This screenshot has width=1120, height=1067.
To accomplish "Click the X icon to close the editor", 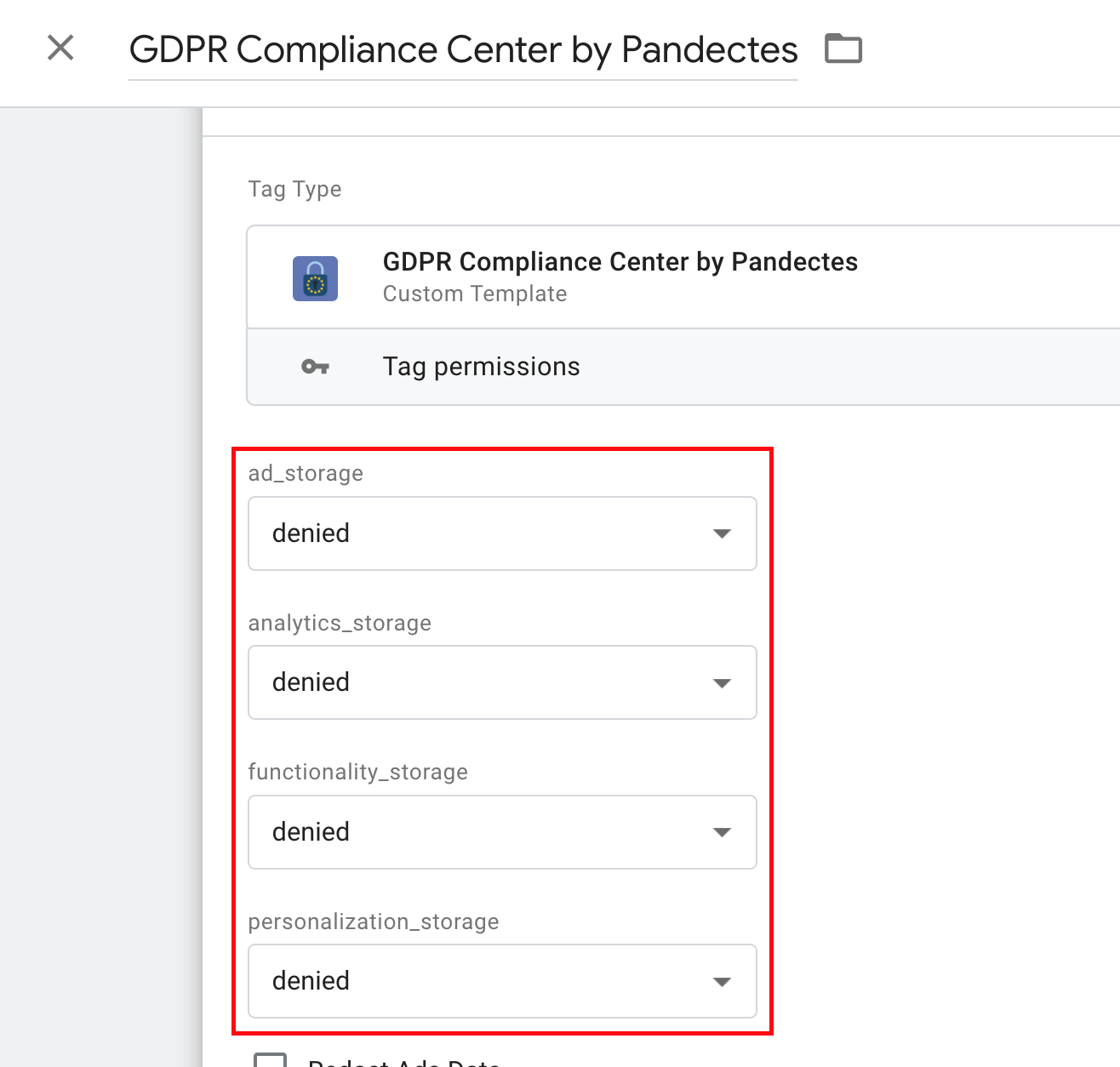I will (60, 48).
